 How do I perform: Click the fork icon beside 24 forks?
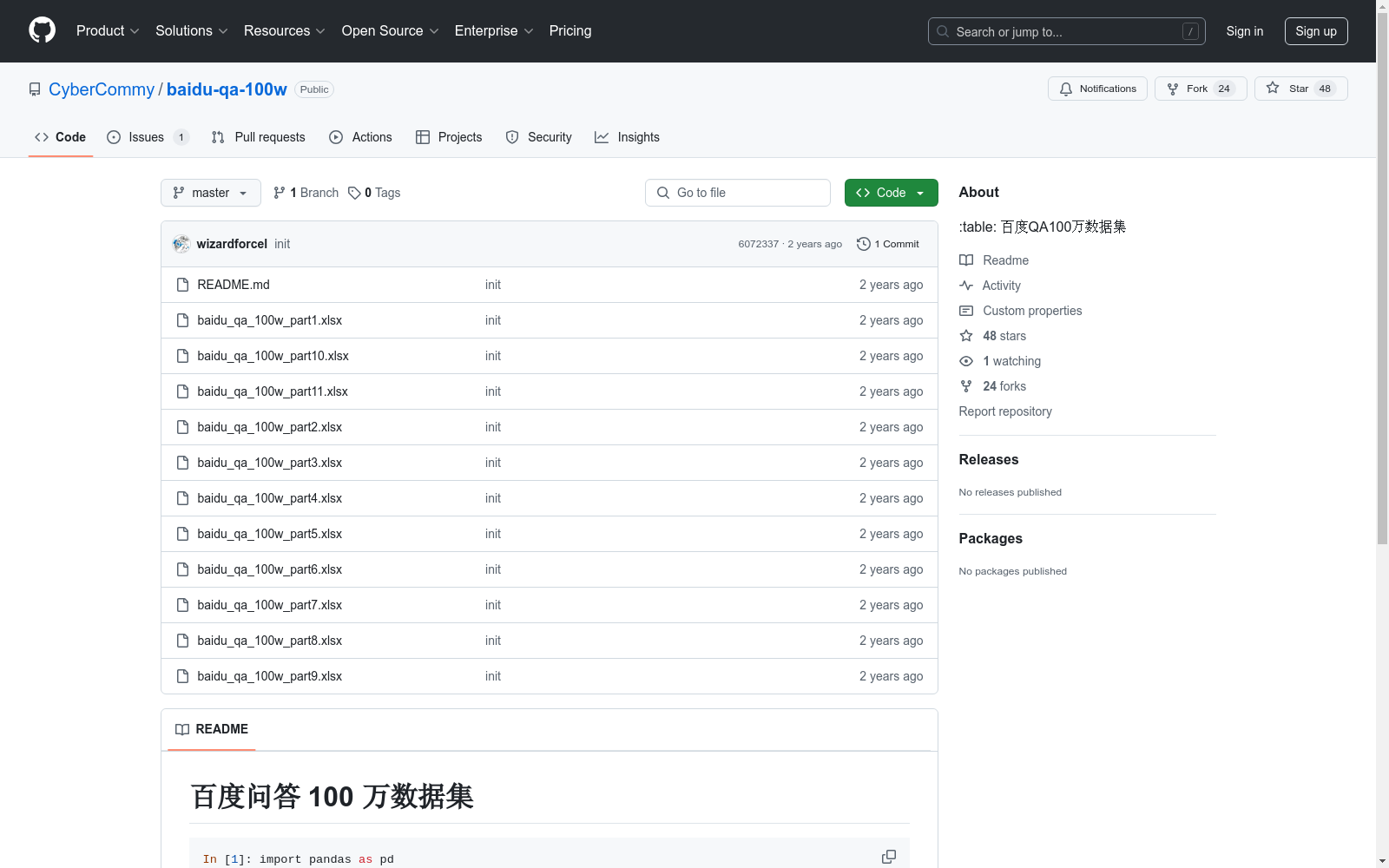click(966, 386)
